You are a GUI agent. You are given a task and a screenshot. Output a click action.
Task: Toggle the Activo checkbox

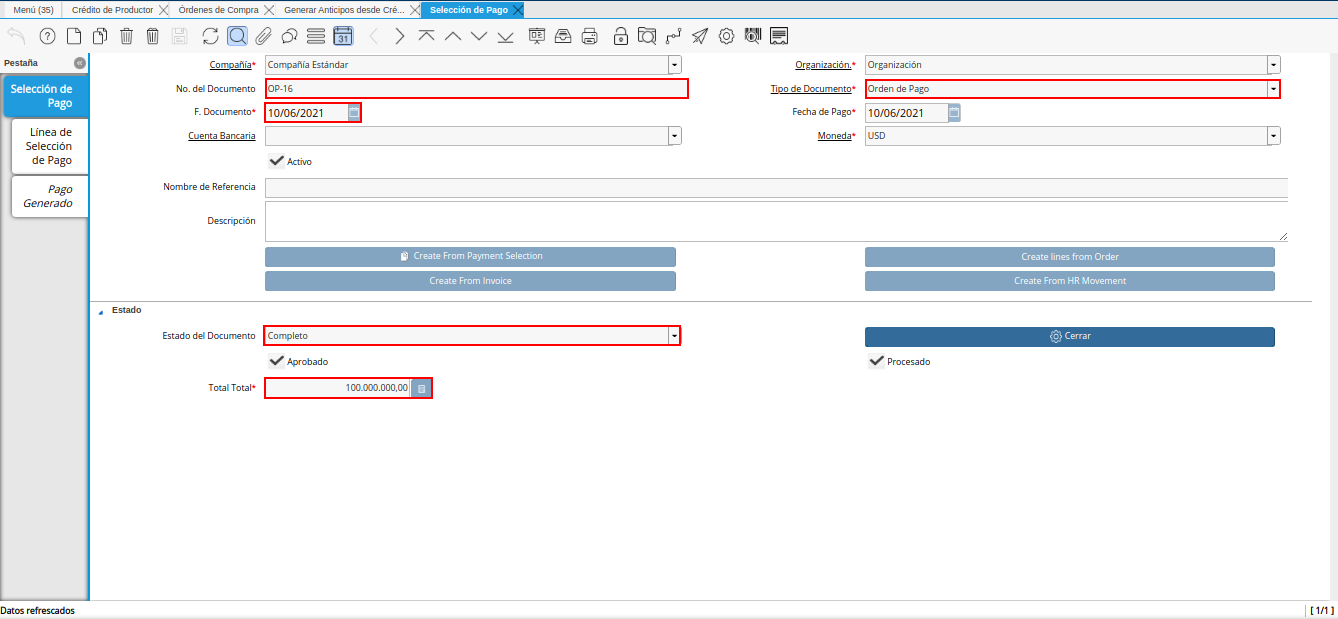tap(277, 160)
